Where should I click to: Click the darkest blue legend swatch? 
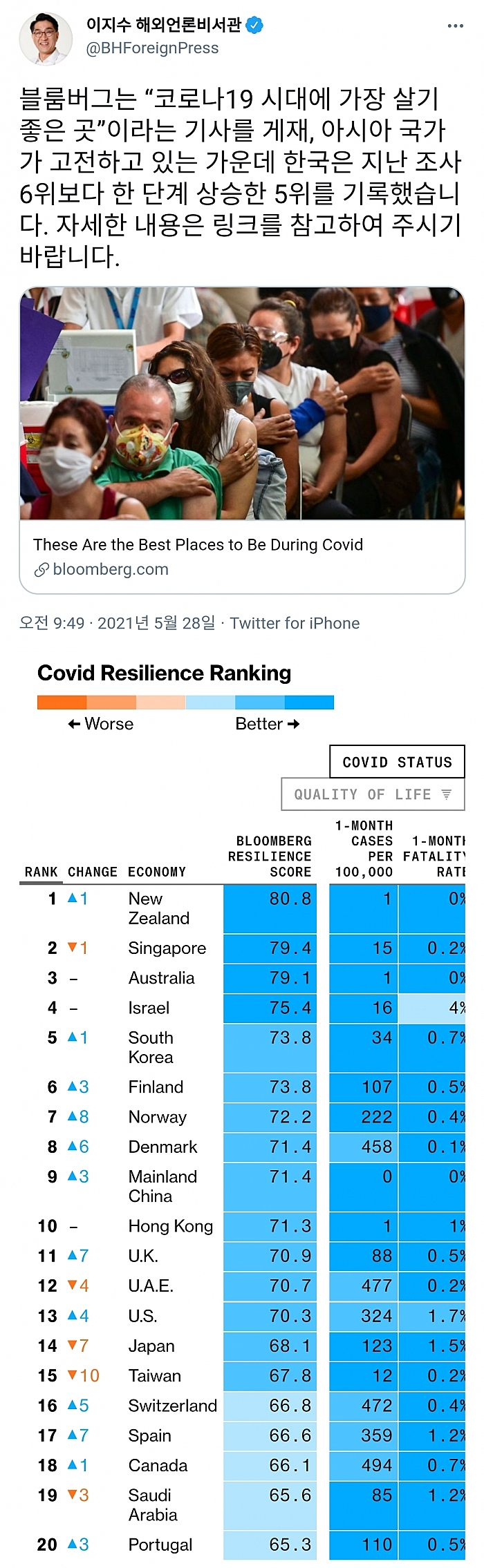(309, 702)
